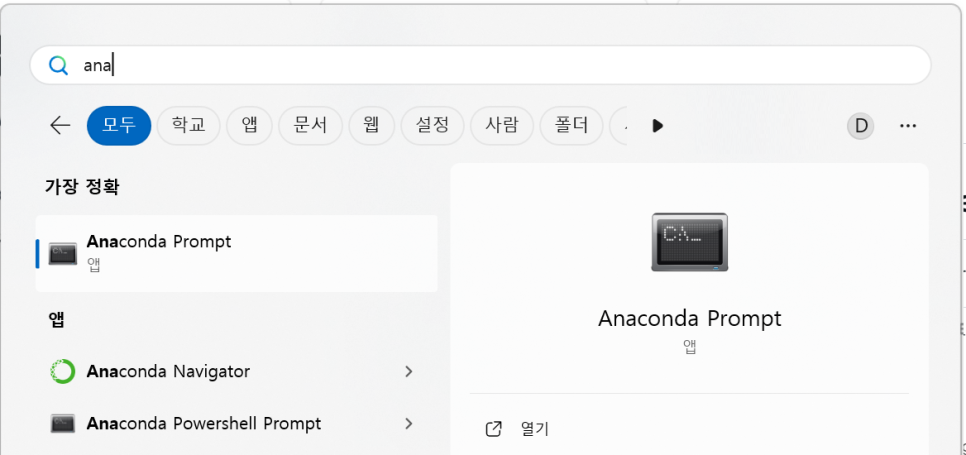Click the search box containing 'ana'
This screenshot has width=966, height=455.
point(481,65)
